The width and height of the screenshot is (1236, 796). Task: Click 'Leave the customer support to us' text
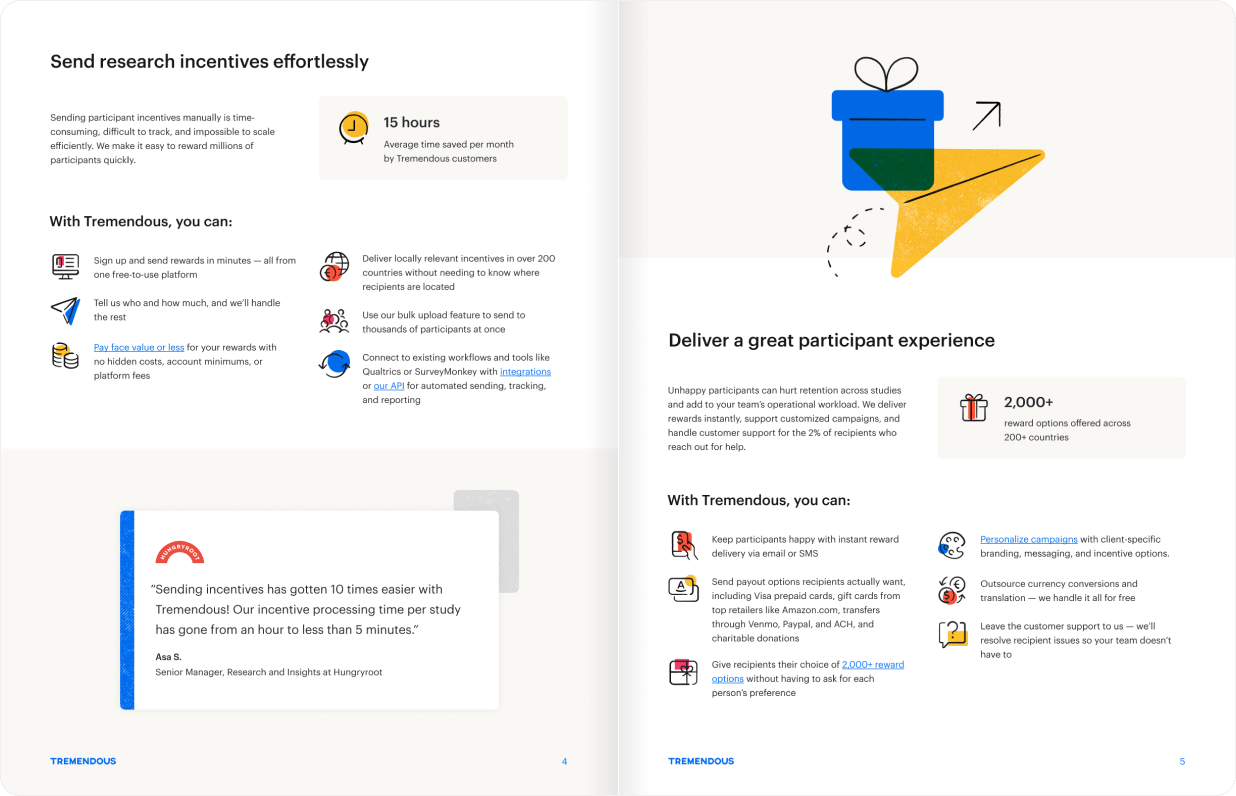[x=1075, y=640]
